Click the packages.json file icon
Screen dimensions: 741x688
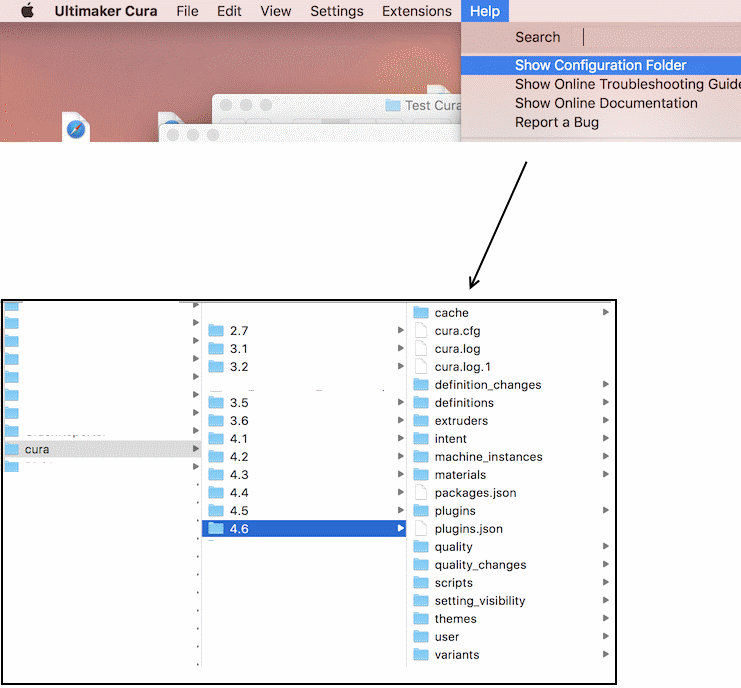[x=421, y=492]
